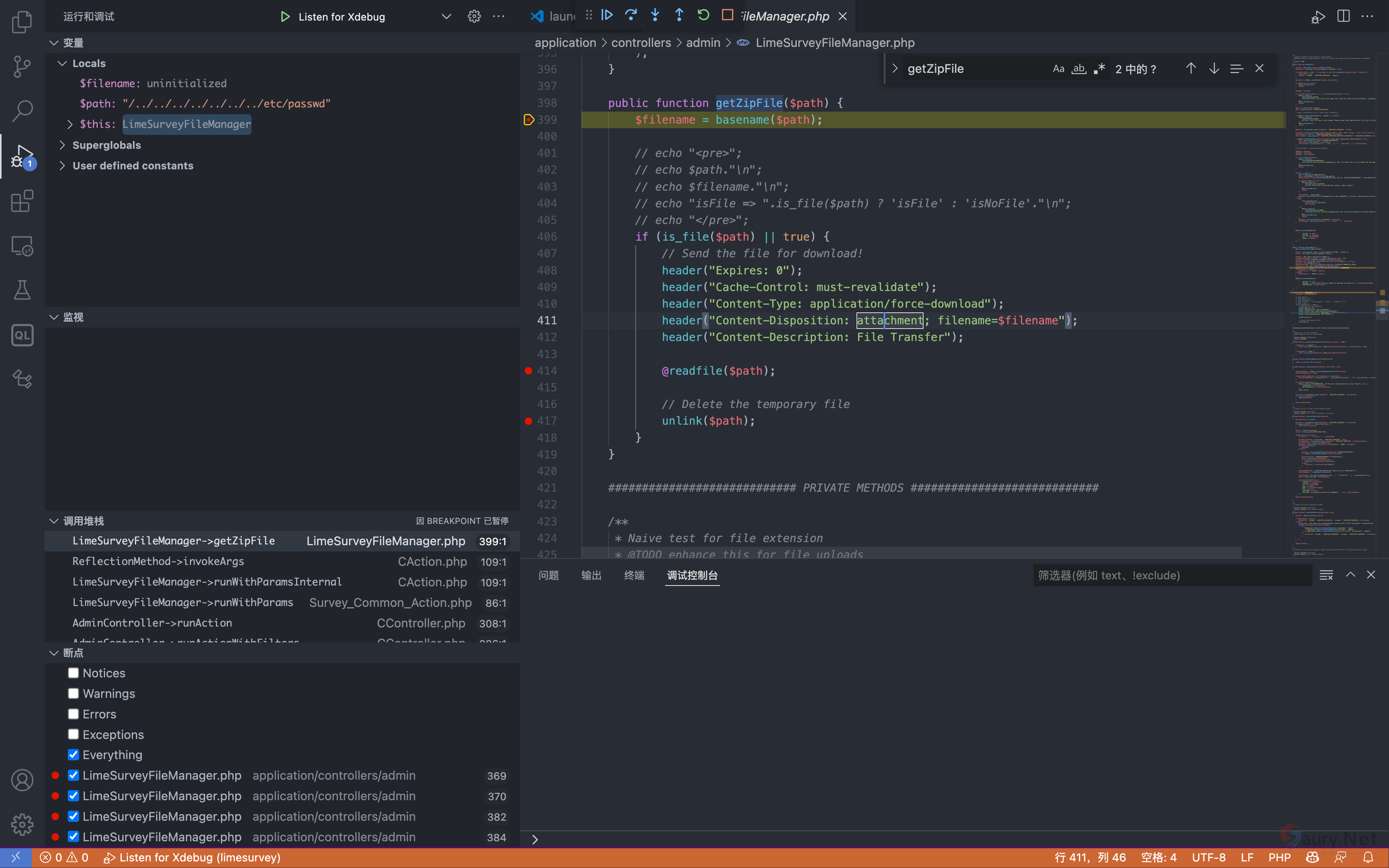The width and height of the screenshot is (1389, 868).
Task: Open the Extensions view in activity bar
Action: click(22, 201)
